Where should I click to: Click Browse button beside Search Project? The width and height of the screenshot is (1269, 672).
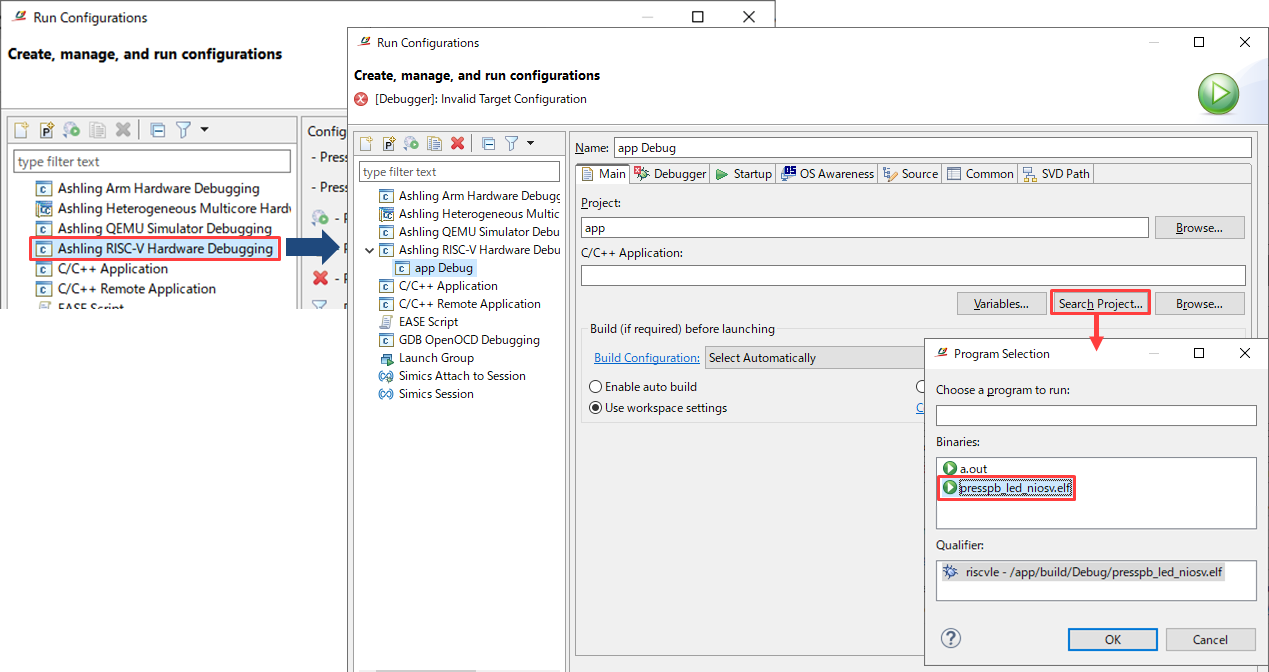click(x=1200, y=304)
